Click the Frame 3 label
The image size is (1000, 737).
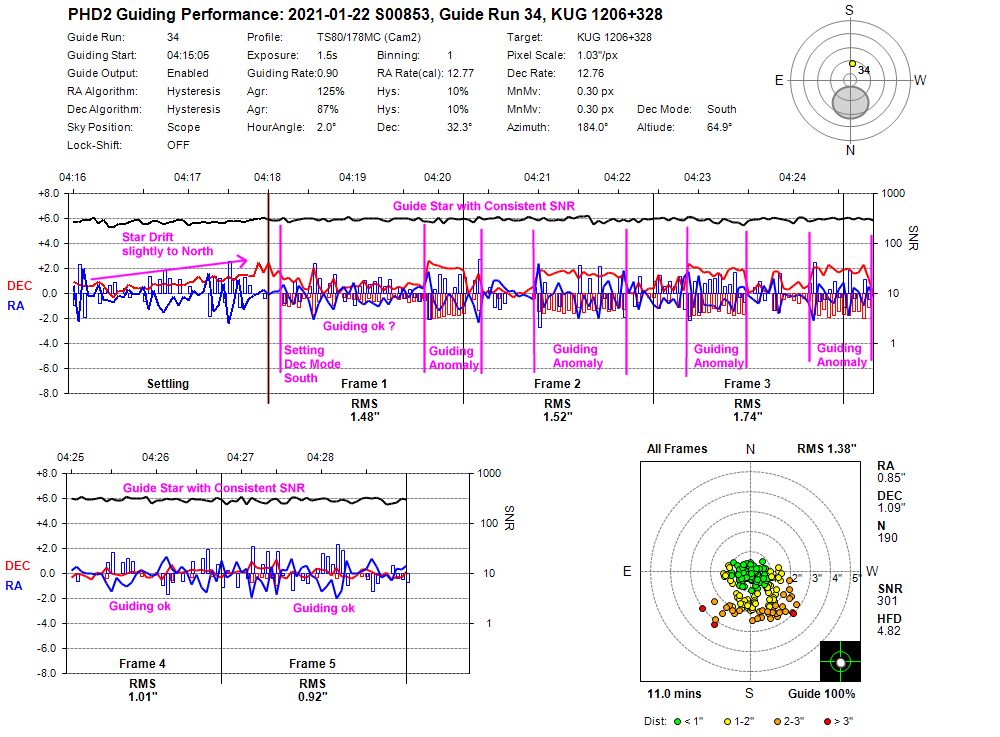(x=747, y=384)
